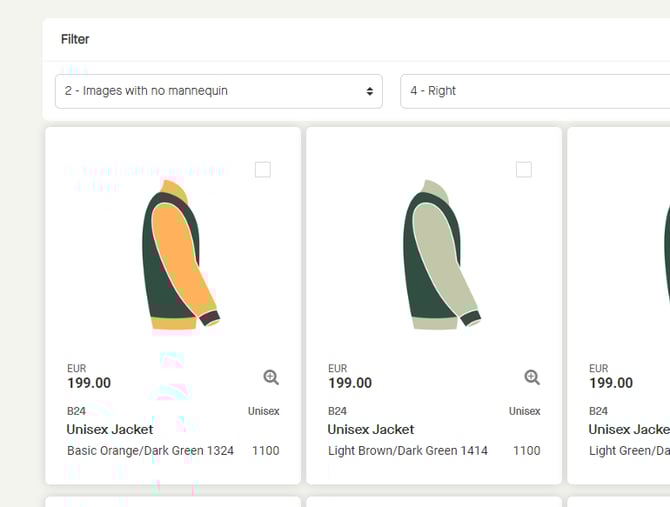
Task: Open the first Unisex Jacket product title
Action: pyautogui.click(x=110, y=429)
